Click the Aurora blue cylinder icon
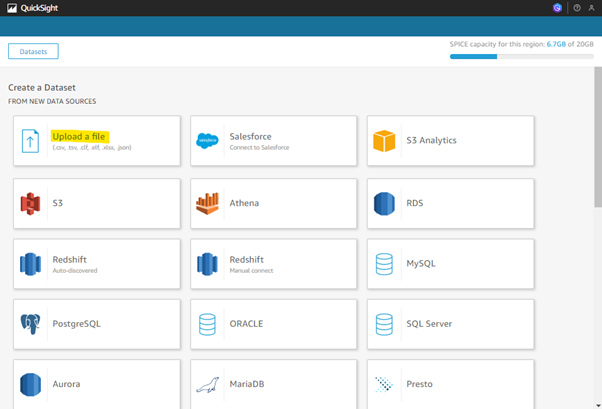 30,384
